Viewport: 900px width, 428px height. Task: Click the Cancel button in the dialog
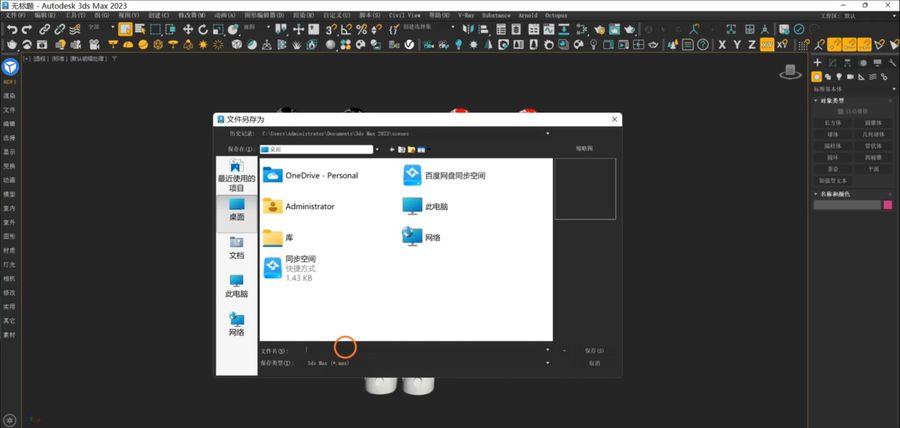coord(594,363)
